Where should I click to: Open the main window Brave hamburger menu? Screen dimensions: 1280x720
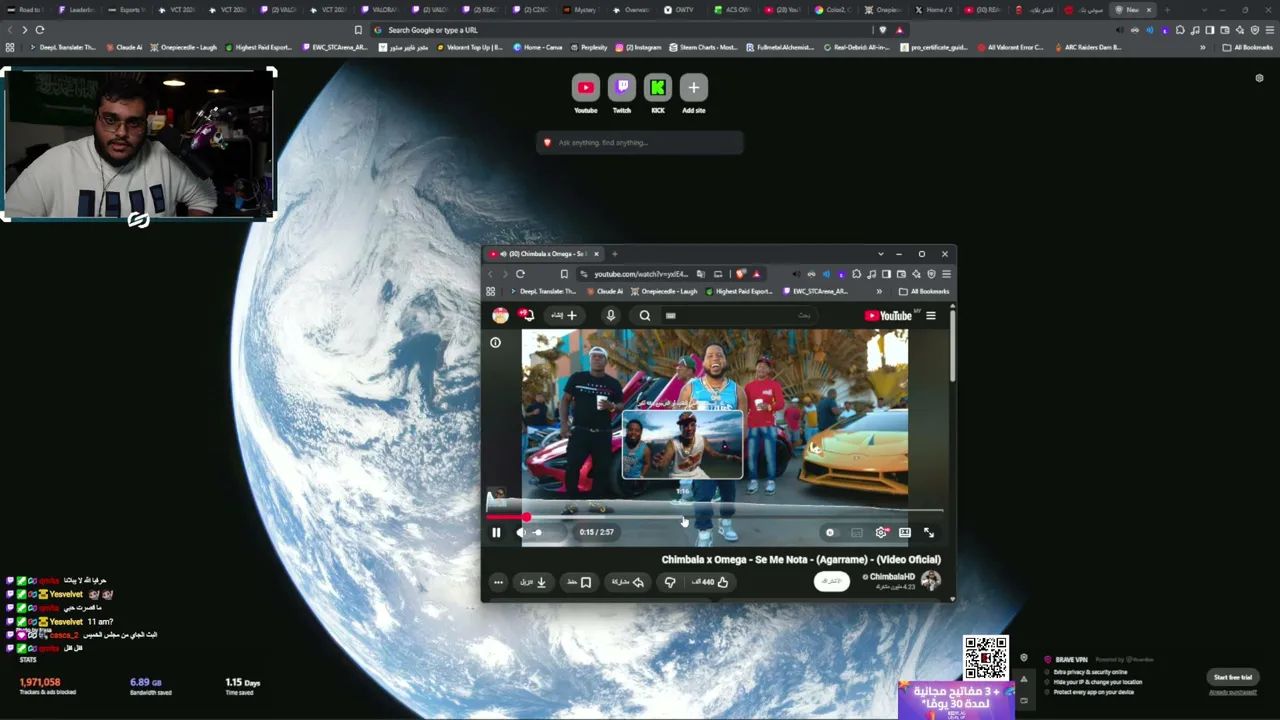tap(1269, 30)
